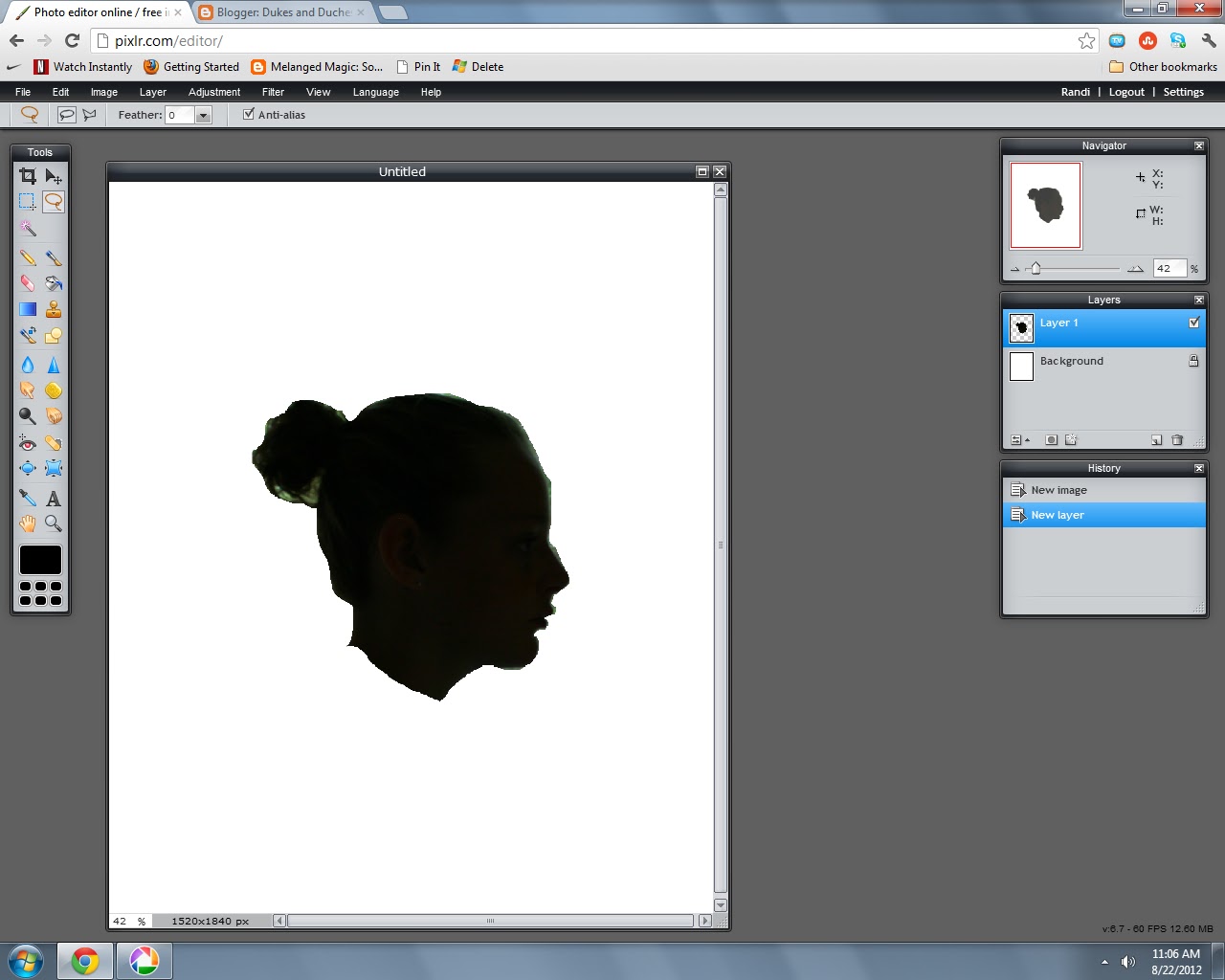This screenshot has height=980, width=1225.
Task: Open the trash icon to delete Layer 1
Action: pos(1178,439)
